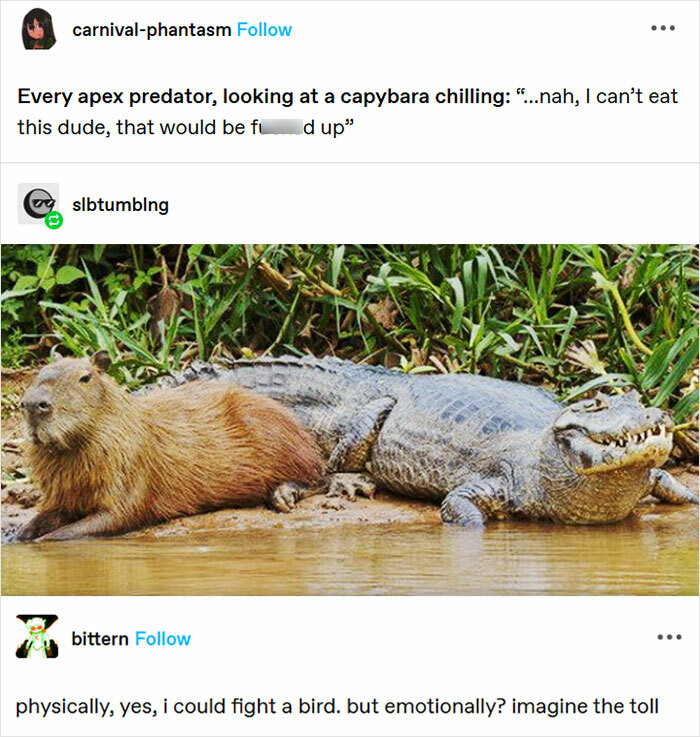Screen dimensions: 700x737
Task: Click the phrase 'imagine the toll'
Action: point(585,706)
